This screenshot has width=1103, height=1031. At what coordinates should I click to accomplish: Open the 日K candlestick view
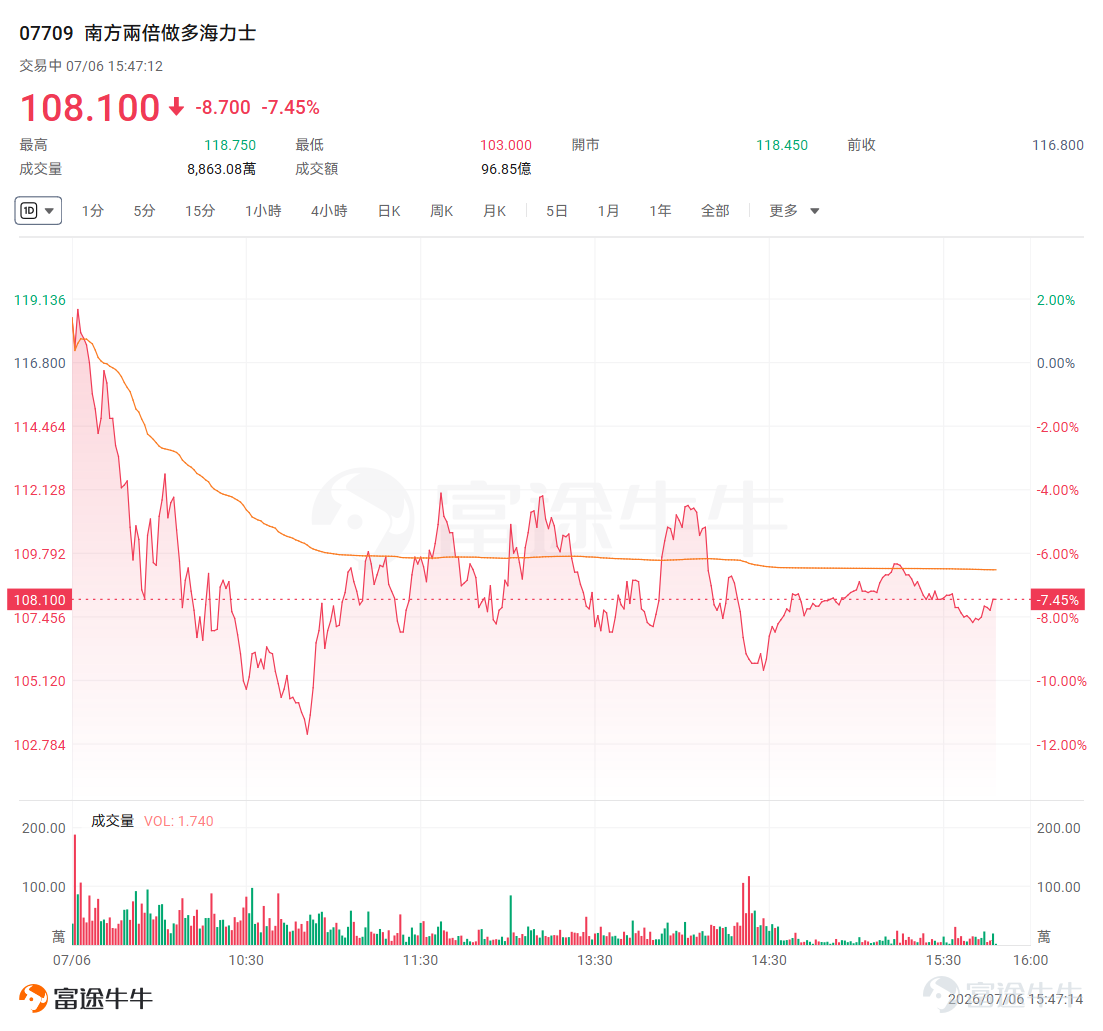pyautogui.click(x=389, y=211)
